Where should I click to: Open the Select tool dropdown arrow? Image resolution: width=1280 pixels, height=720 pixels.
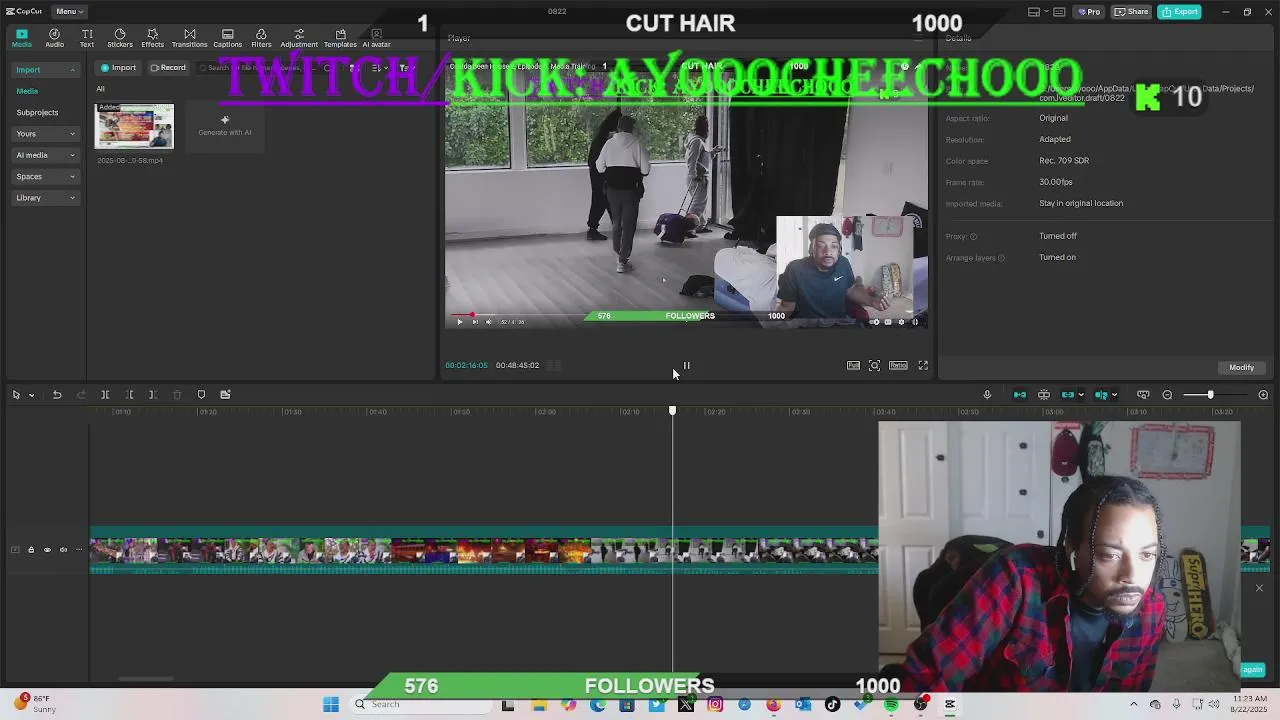[x=31, y=395]
